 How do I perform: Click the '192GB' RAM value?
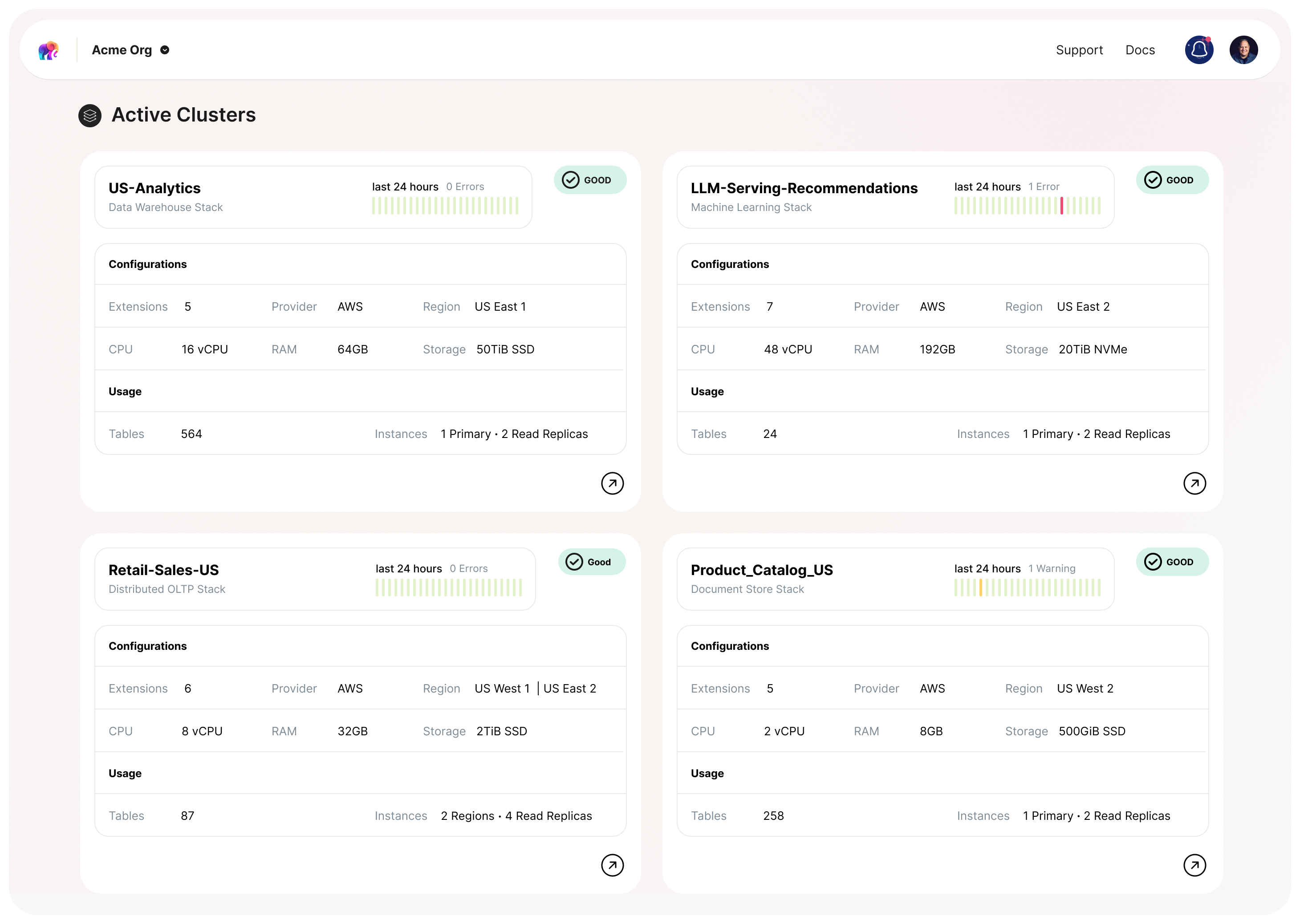(937, 349)
